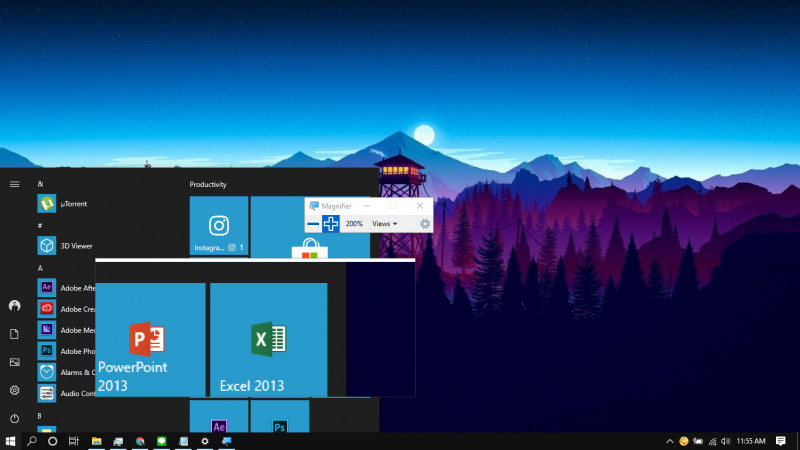800x450 pixels.
Task: Click the Windows Start button
Action: tap(10, 441)
